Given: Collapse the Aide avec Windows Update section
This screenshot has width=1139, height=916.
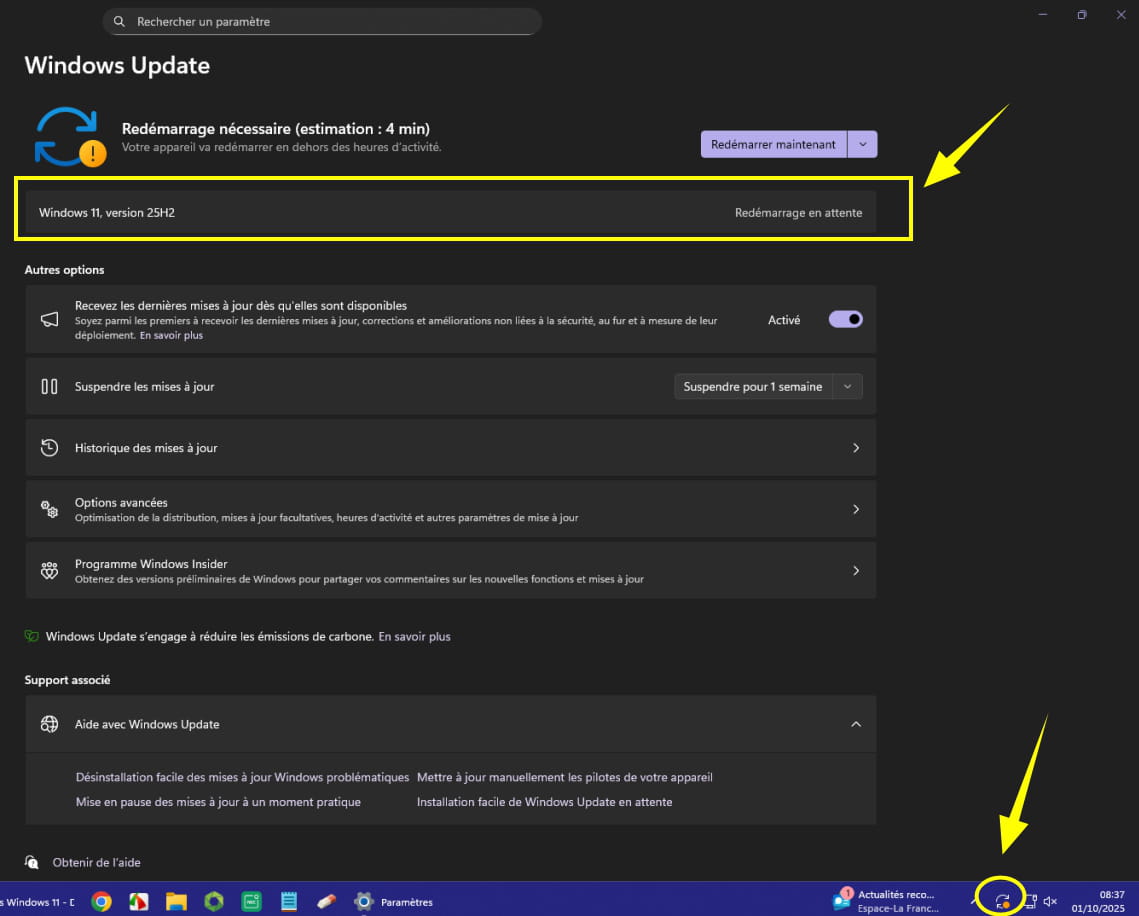Looking at the screenshot, I should [x=855, y=724].
